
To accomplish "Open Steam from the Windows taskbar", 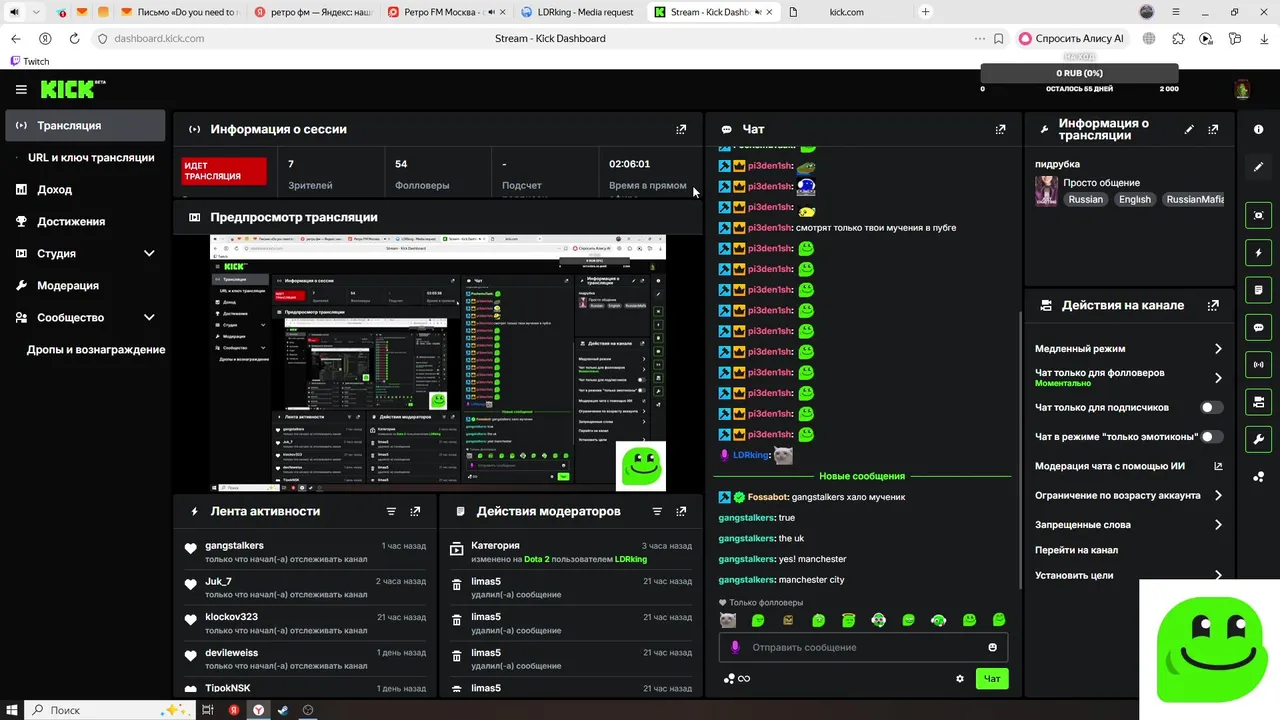I will (283, 710).
